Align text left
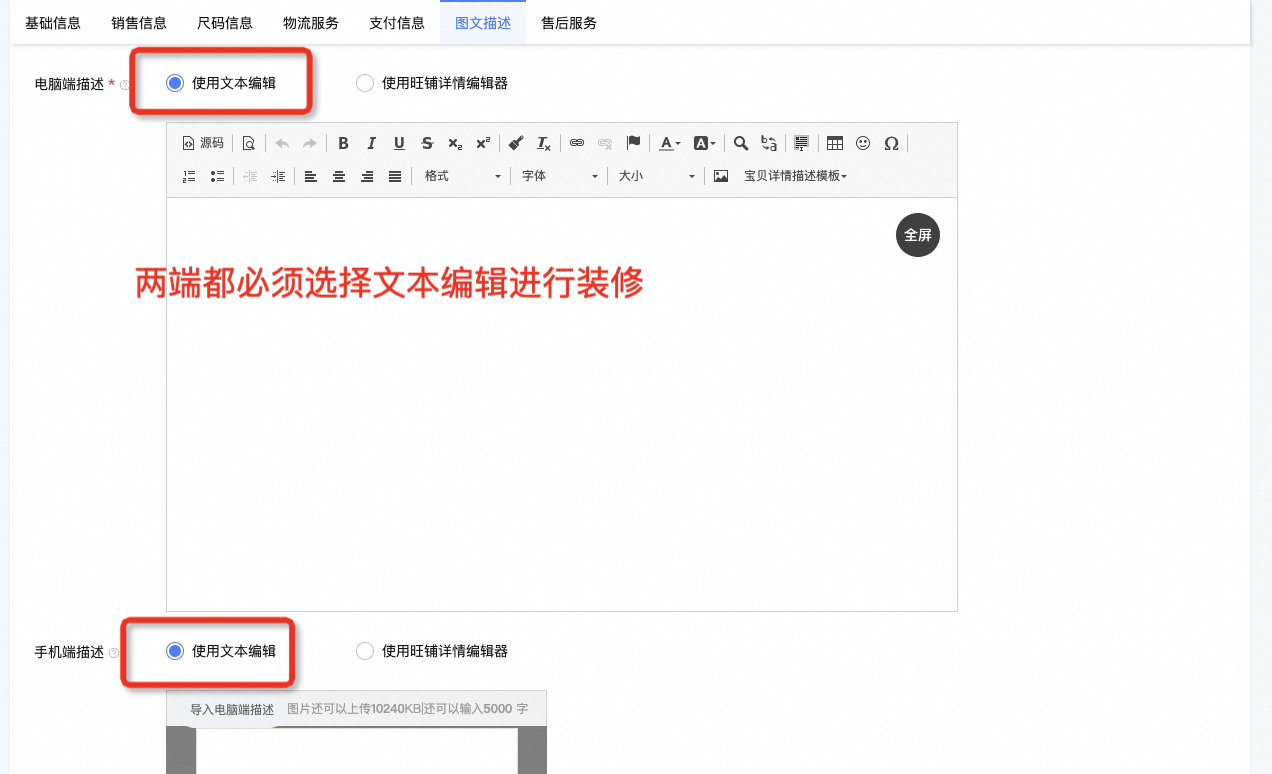This screenshot has height=774, width=1272. click(x=311, y=176)
